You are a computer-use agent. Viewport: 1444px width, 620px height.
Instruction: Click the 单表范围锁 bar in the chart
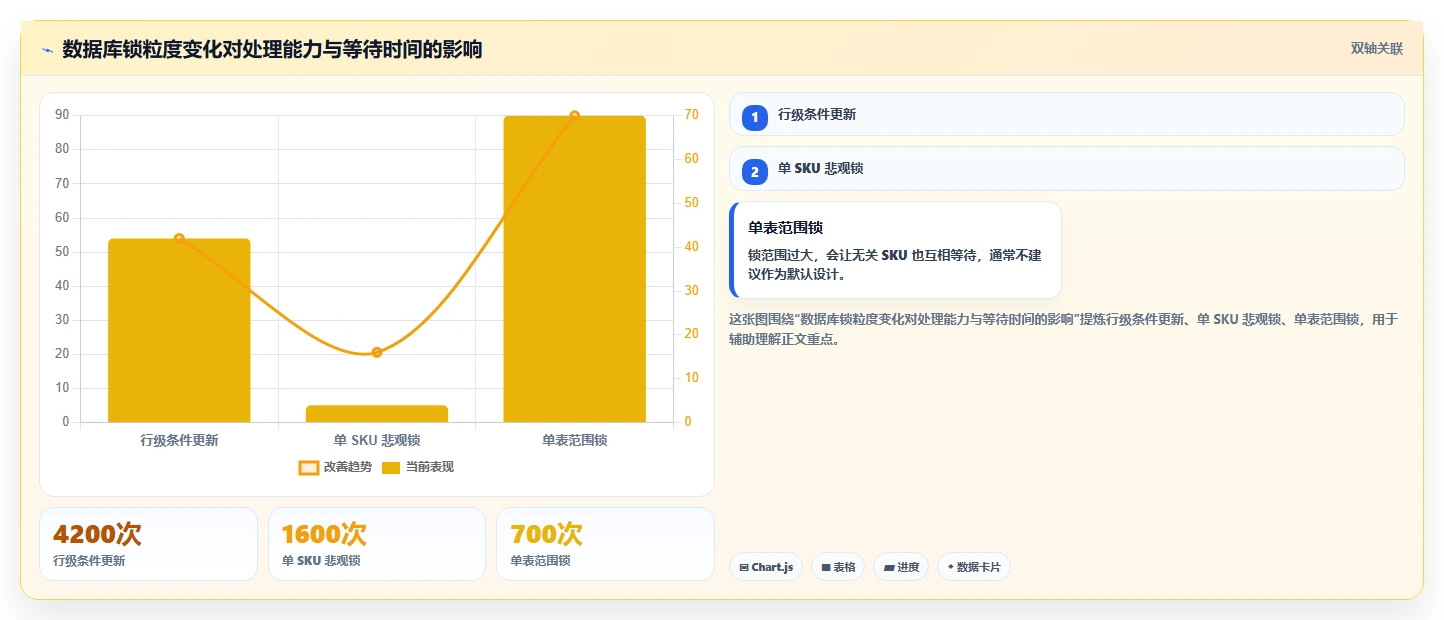[x=574, y=269]
